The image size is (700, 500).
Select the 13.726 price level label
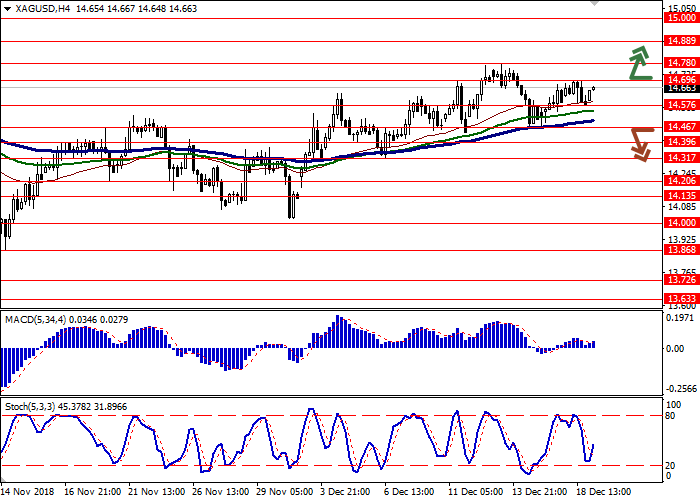681,281
